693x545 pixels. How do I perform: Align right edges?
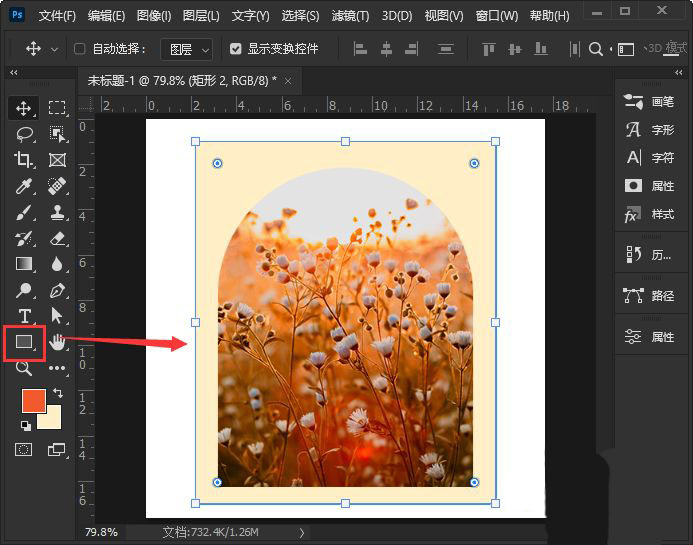pyautogui.click(x=411, y=49)
